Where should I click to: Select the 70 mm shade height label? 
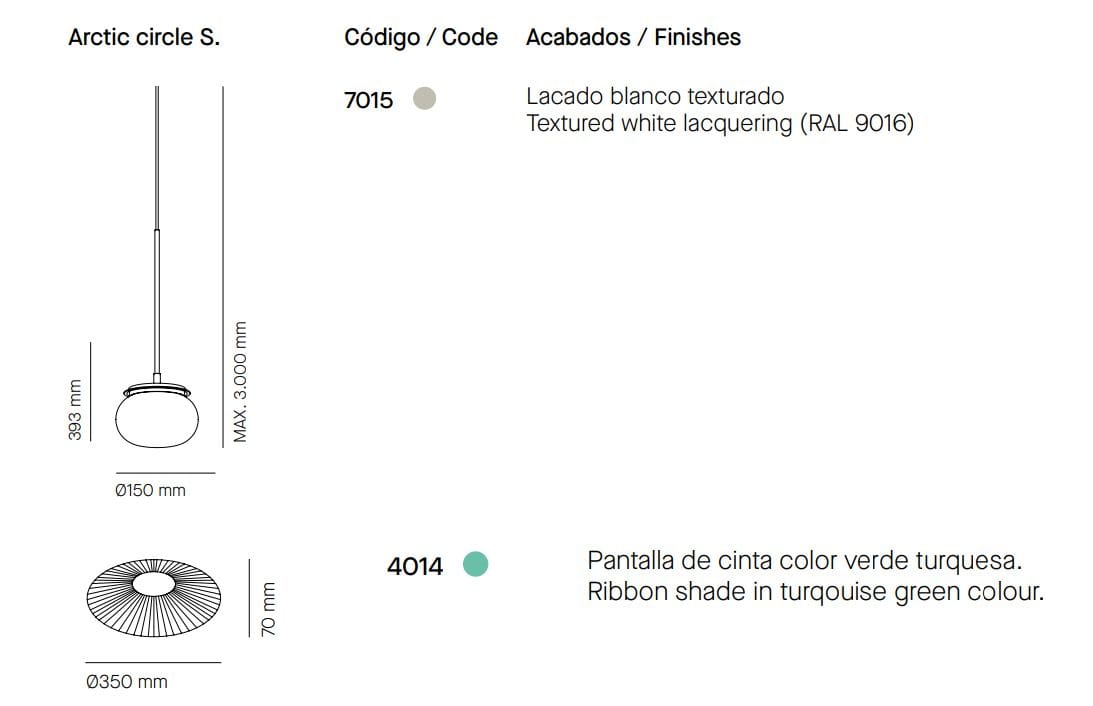(269, 609)
